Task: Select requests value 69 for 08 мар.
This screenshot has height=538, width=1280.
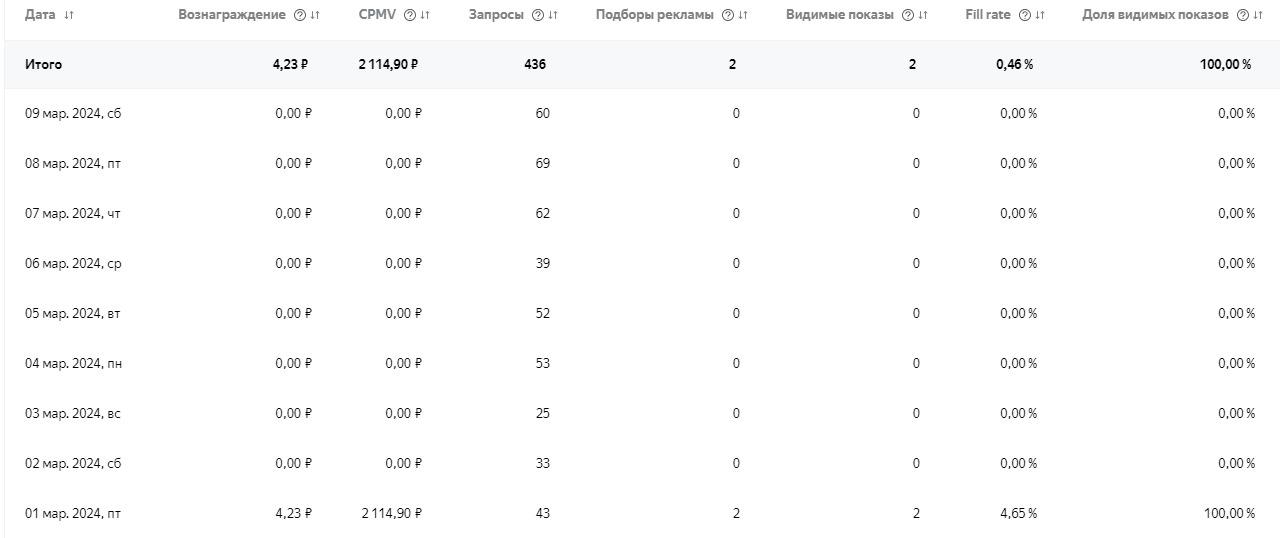Action: pyautogui.click(x=542, y=164)
